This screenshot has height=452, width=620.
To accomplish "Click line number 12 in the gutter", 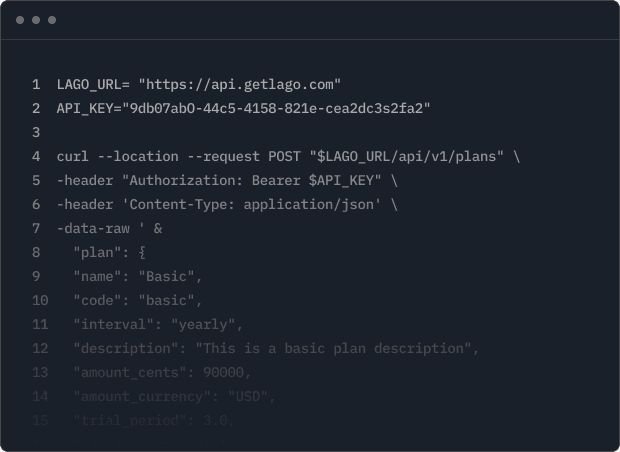I will [40, 348].
